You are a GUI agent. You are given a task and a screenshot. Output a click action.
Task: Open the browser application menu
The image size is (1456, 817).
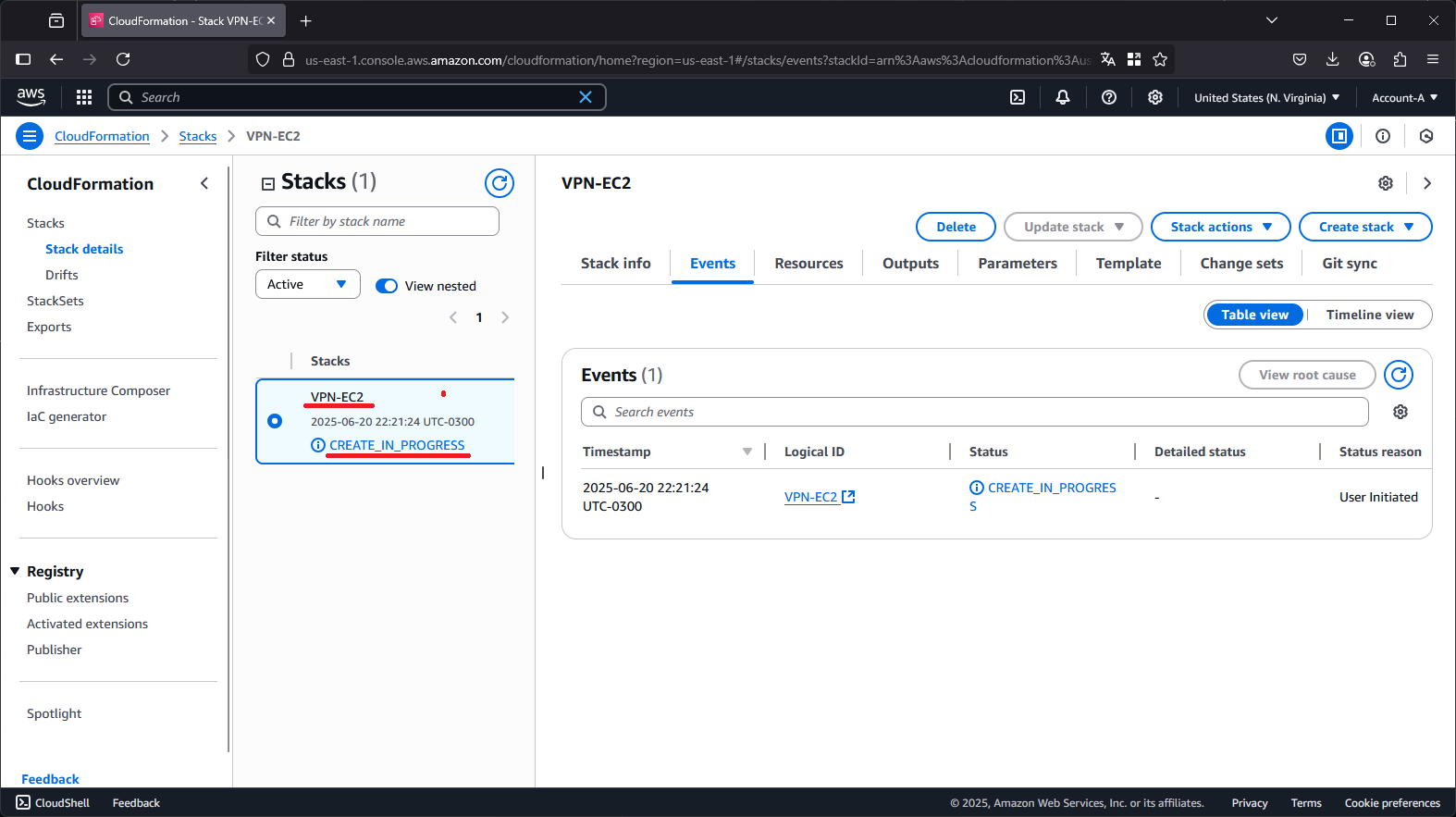point(1433,59)
